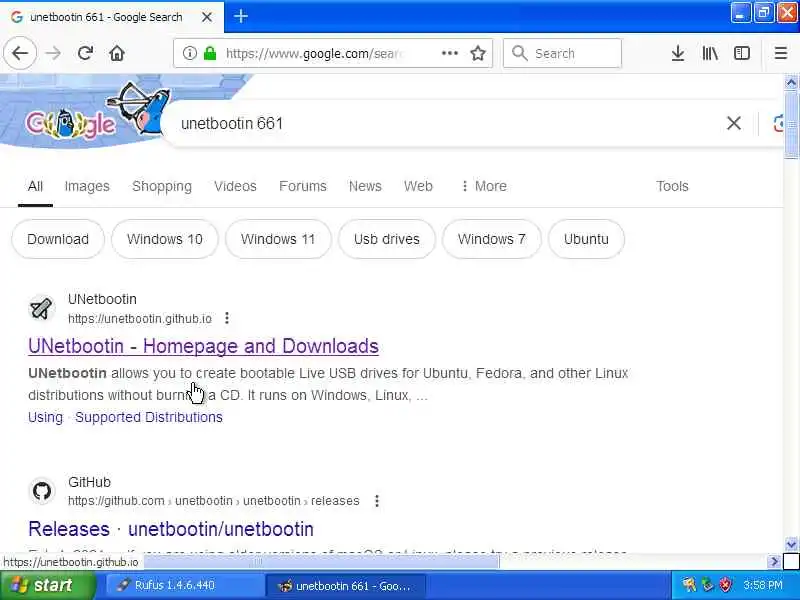Open a new tab with plus icon
Image resolution: width=800 pixels, height=600 pixels.
(x=240, y=16)
